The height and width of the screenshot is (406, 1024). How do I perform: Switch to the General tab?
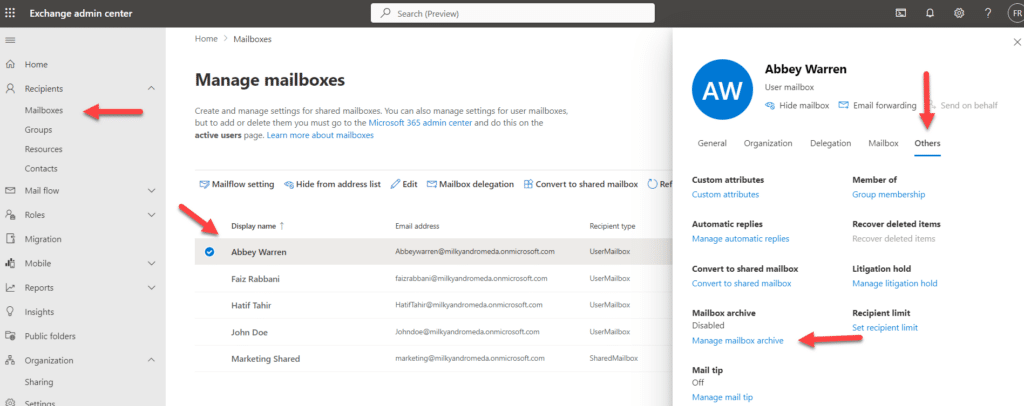(712, 143)
